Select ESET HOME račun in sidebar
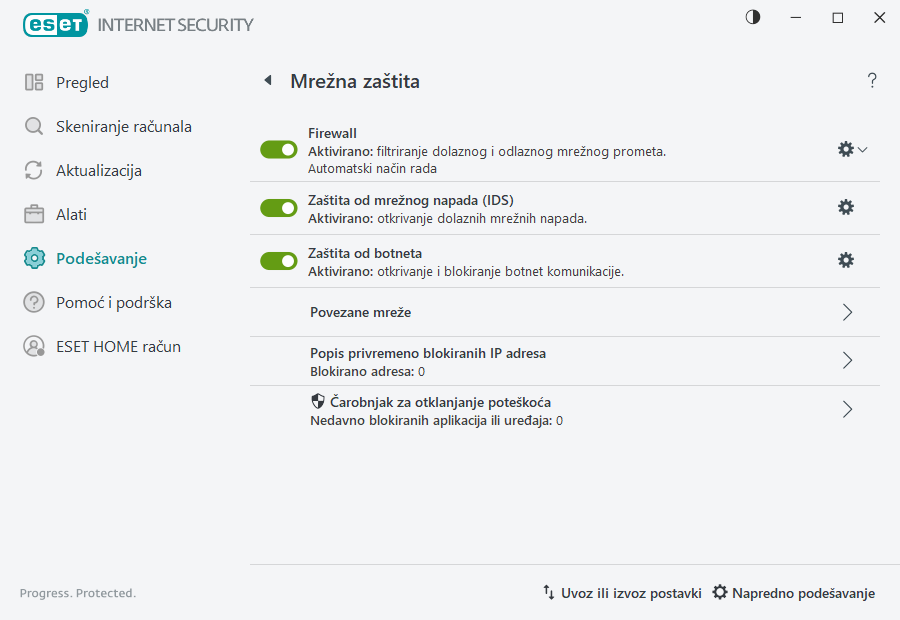Viewport: 900px width, 620px height. [34, 346]
